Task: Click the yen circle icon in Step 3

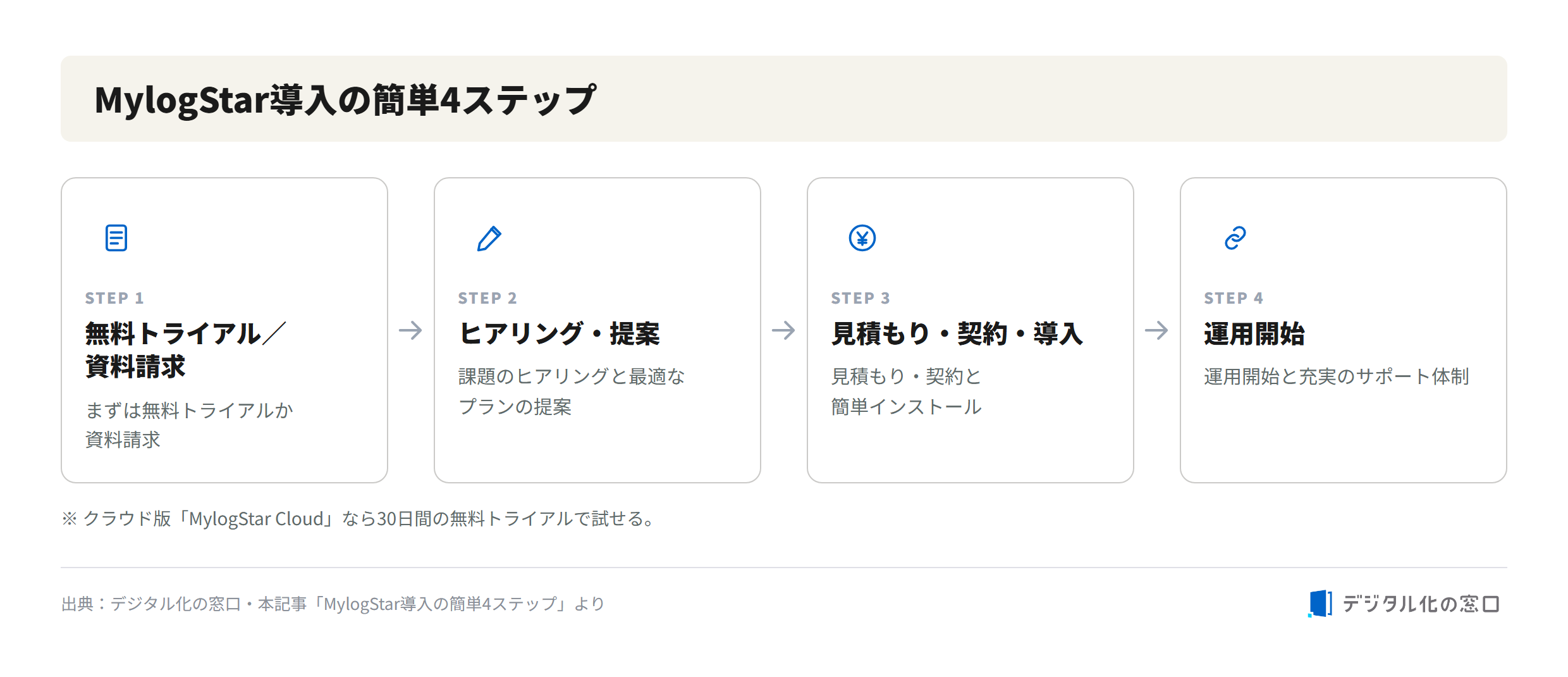Action: tap(862, 238)
